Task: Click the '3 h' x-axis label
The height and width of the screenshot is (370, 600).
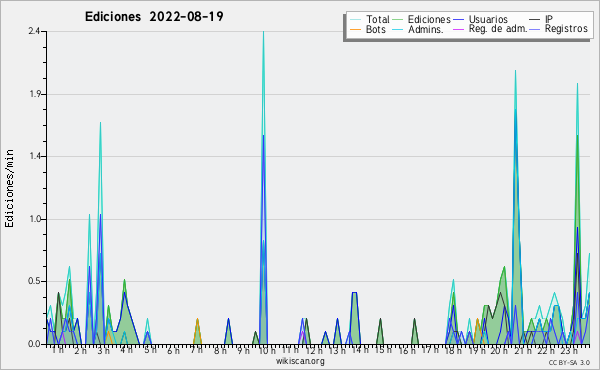Action: point(103,350)
